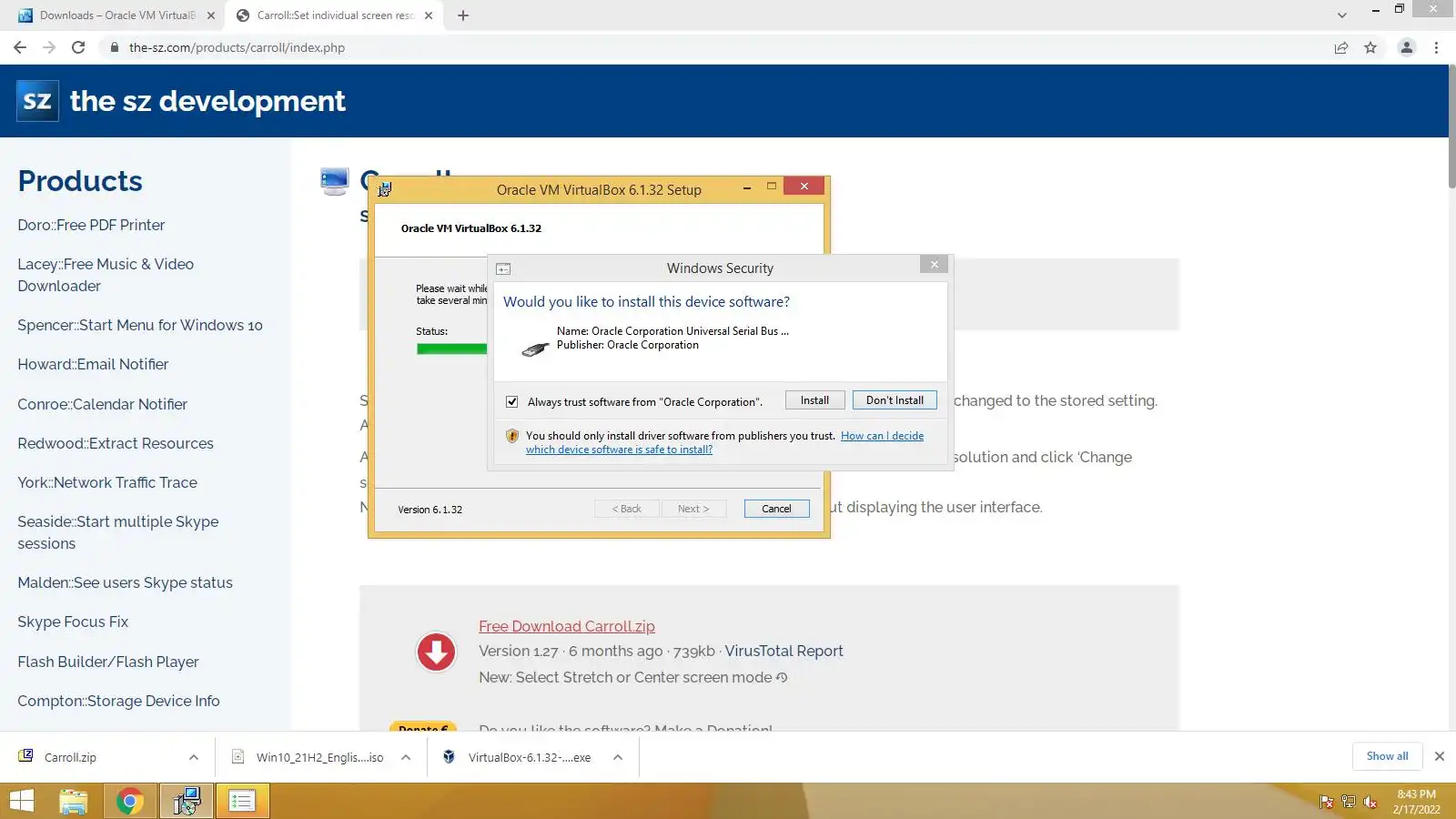Open Redwood::Extract Resources link

(116, 443)
